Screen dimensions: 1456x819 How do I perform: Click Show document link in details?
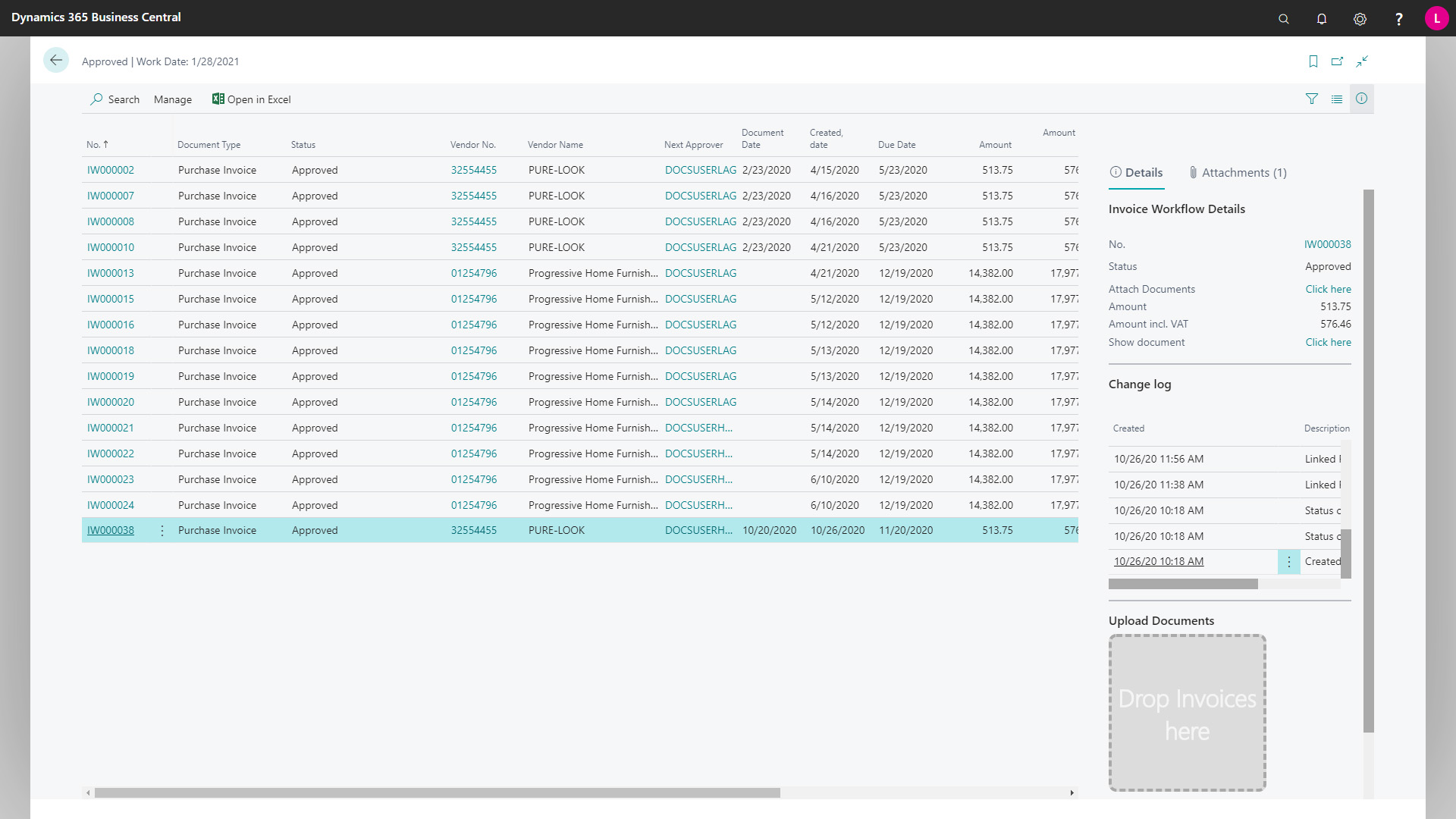pos(1328,342)
